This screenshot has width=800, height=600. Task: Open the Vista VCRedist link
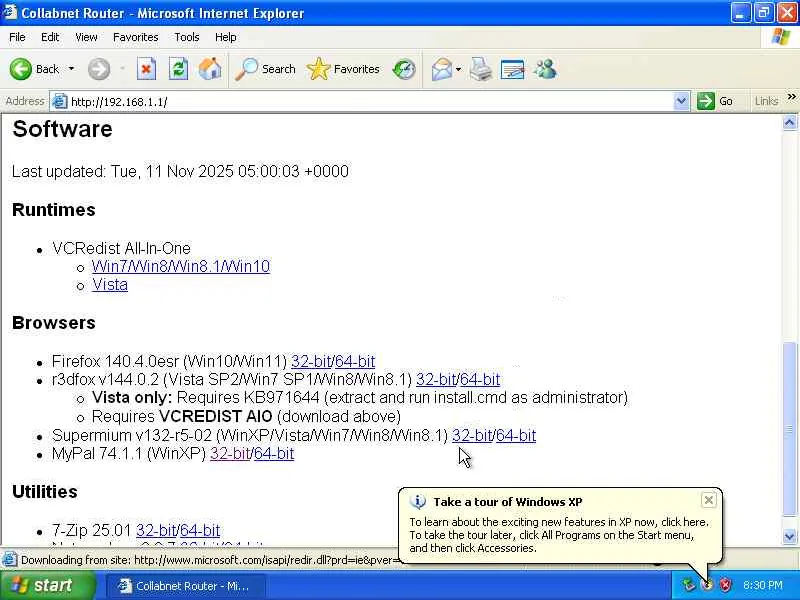tap(110, 285)
